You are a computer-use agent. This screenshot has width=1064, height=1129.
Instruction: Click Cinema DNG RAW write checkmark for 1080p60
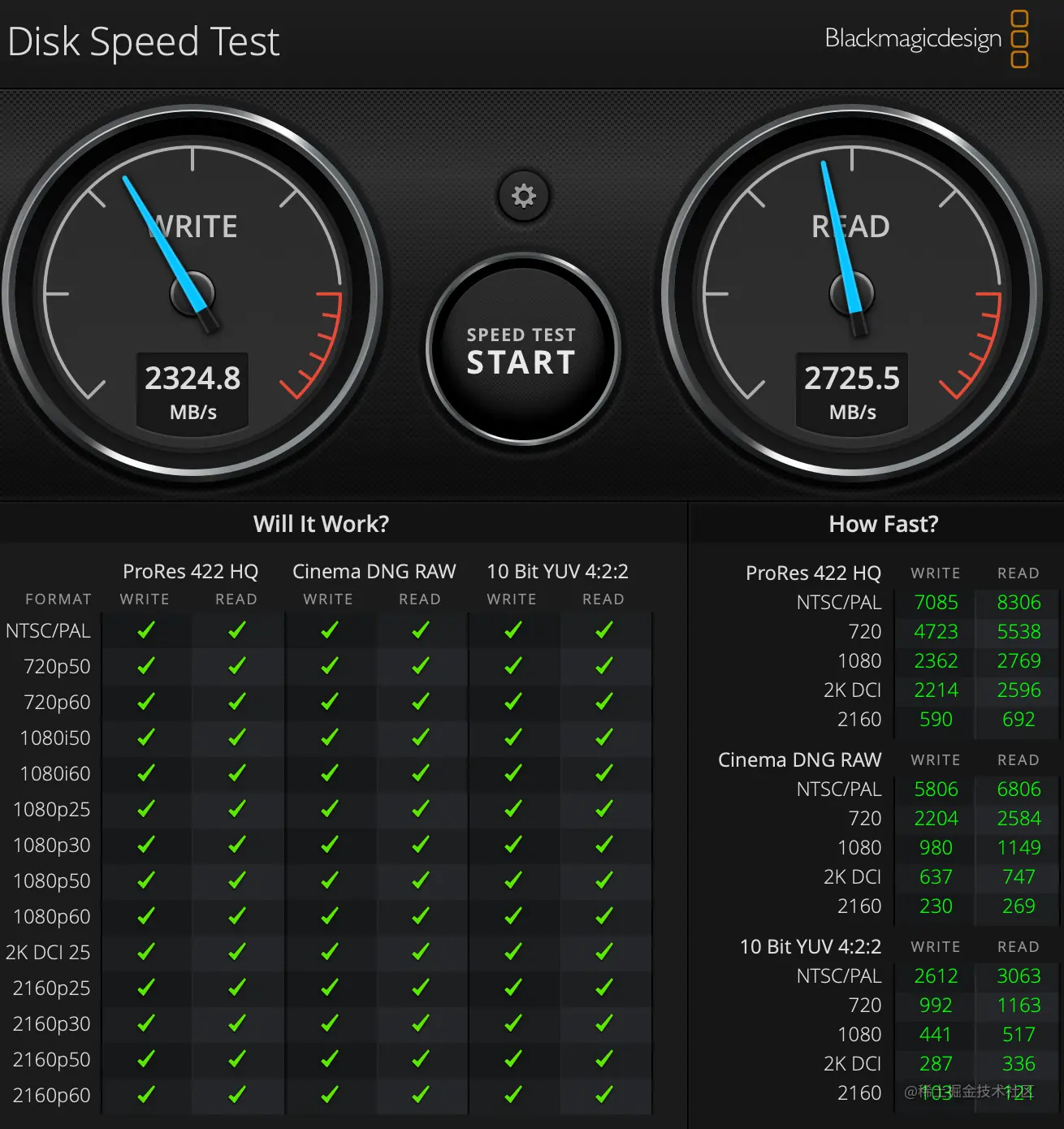330,916
